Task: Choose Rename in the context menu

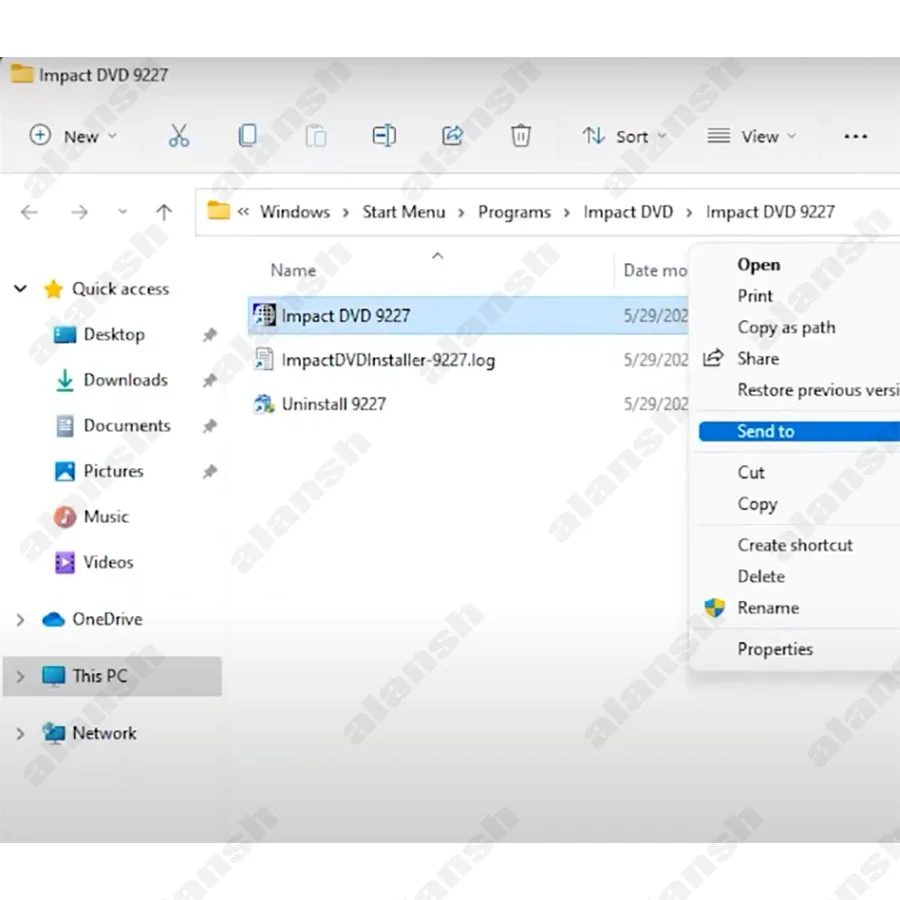Action: (768, 608)
